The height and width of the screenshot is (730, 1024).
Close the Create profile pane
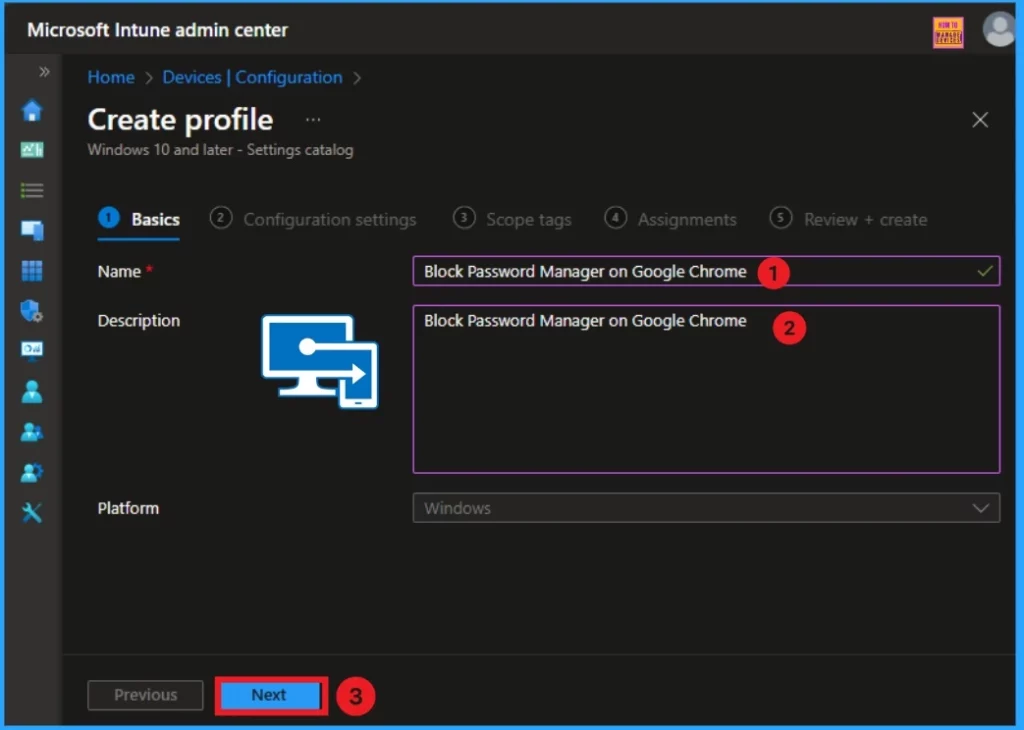[x=980, y=119]
